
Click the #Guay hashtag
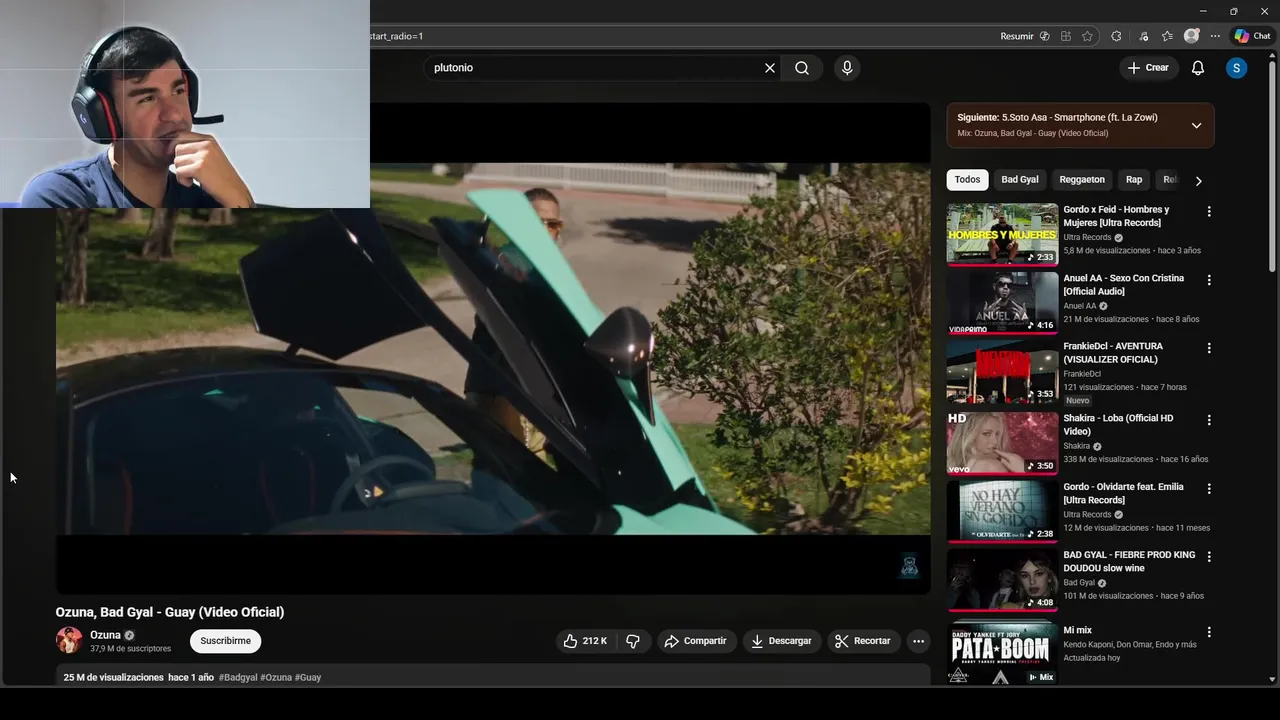point(309,677)
